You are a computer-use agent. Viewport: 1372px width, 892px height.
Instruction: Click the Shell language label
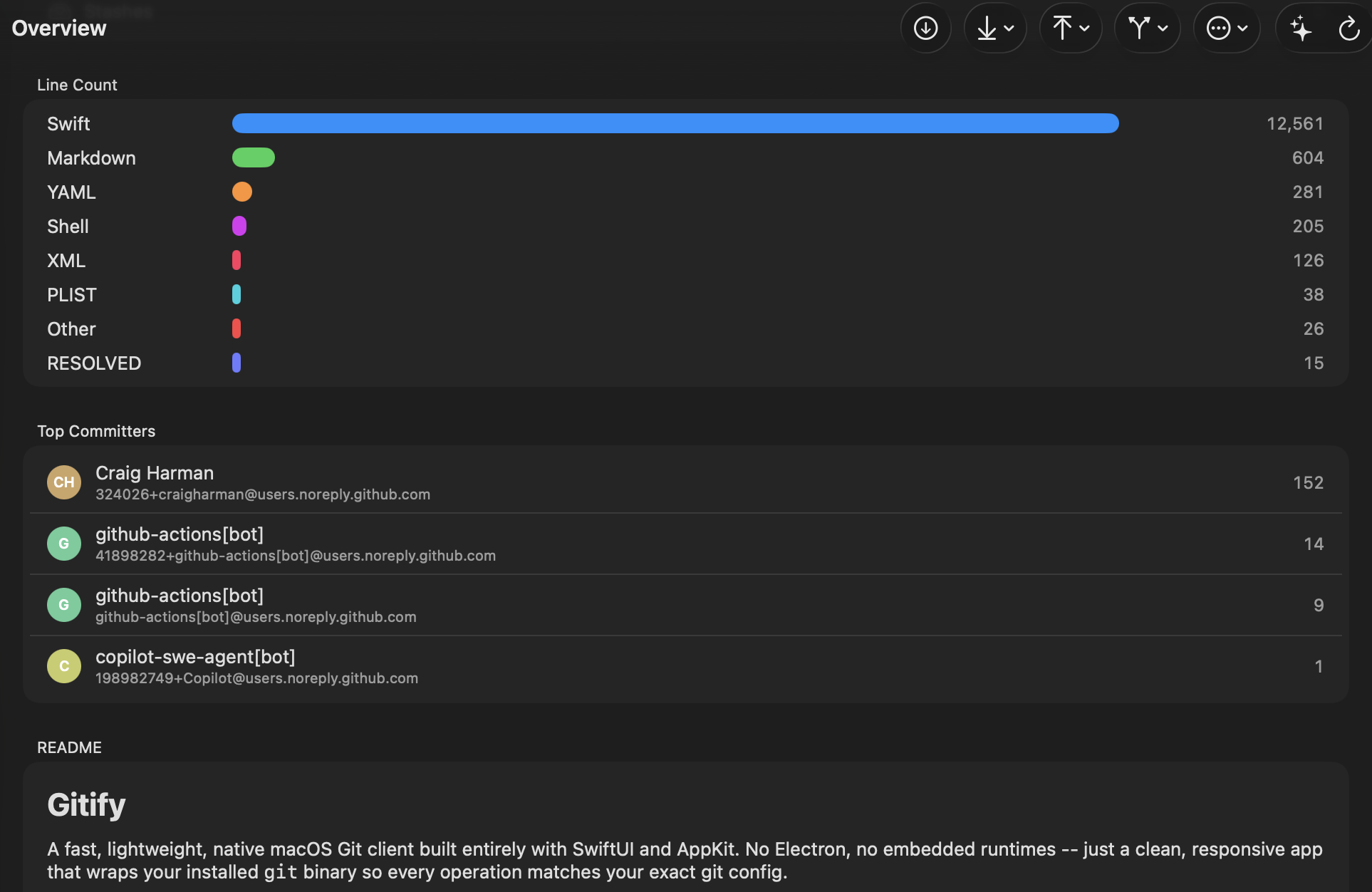(68, 227)
